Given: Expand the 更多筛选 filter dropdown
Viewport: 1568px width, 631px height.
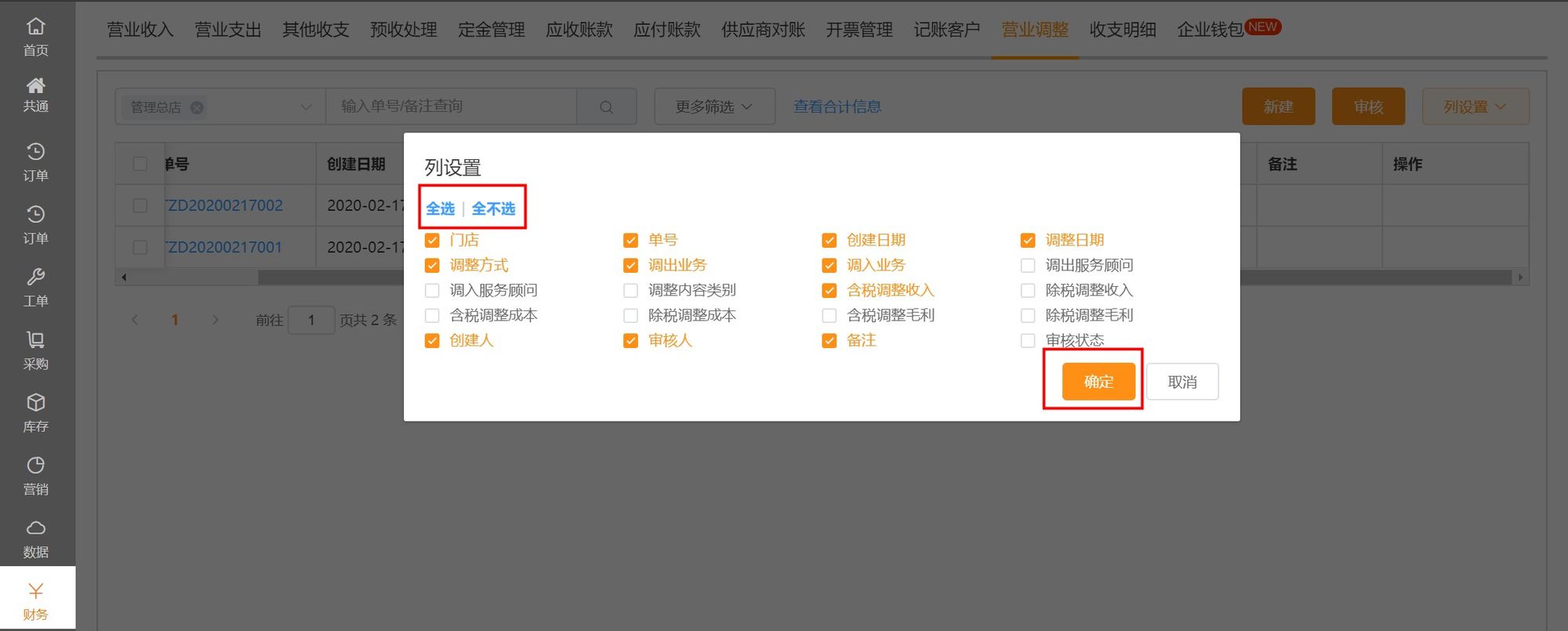Looking at the screenshot, I should pyautogui.click(x=714, y=107).
